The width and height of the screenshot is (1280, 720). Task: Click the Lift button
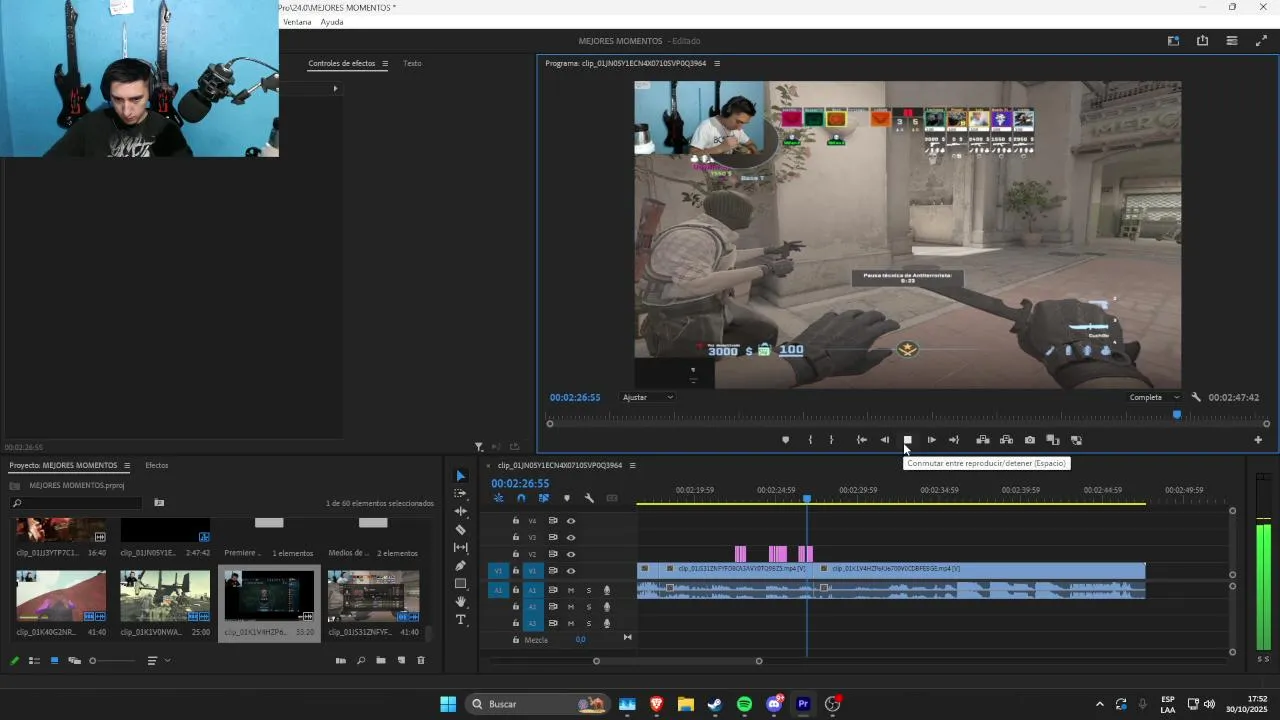tap(983, 440)
